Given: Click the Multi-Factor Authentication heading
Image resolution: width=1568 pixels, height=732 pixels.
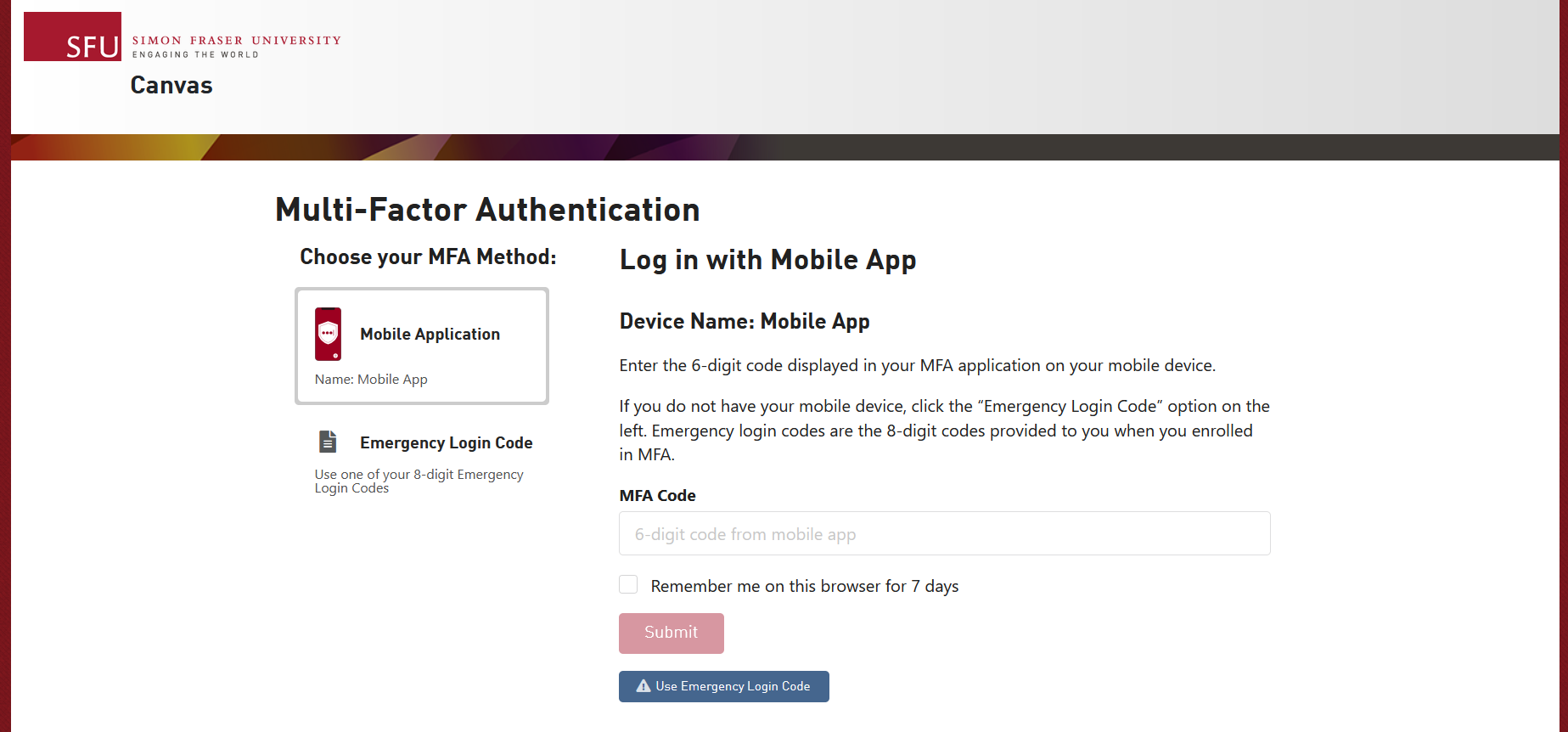Looking at the screenshot, I should [487, 210].
